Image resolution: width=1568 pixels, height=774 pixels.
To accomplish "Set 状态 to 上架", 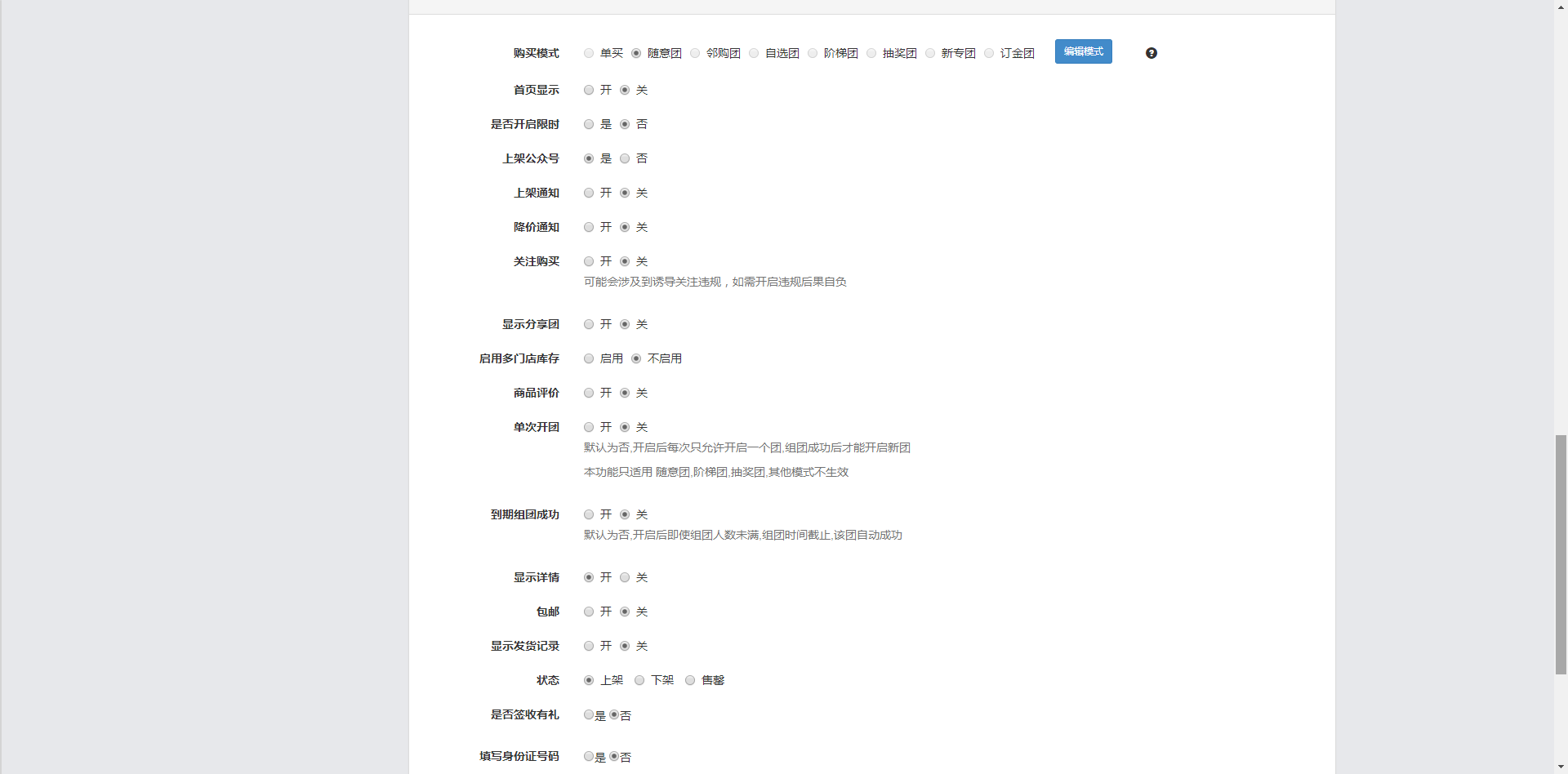I will pos(589,680).
